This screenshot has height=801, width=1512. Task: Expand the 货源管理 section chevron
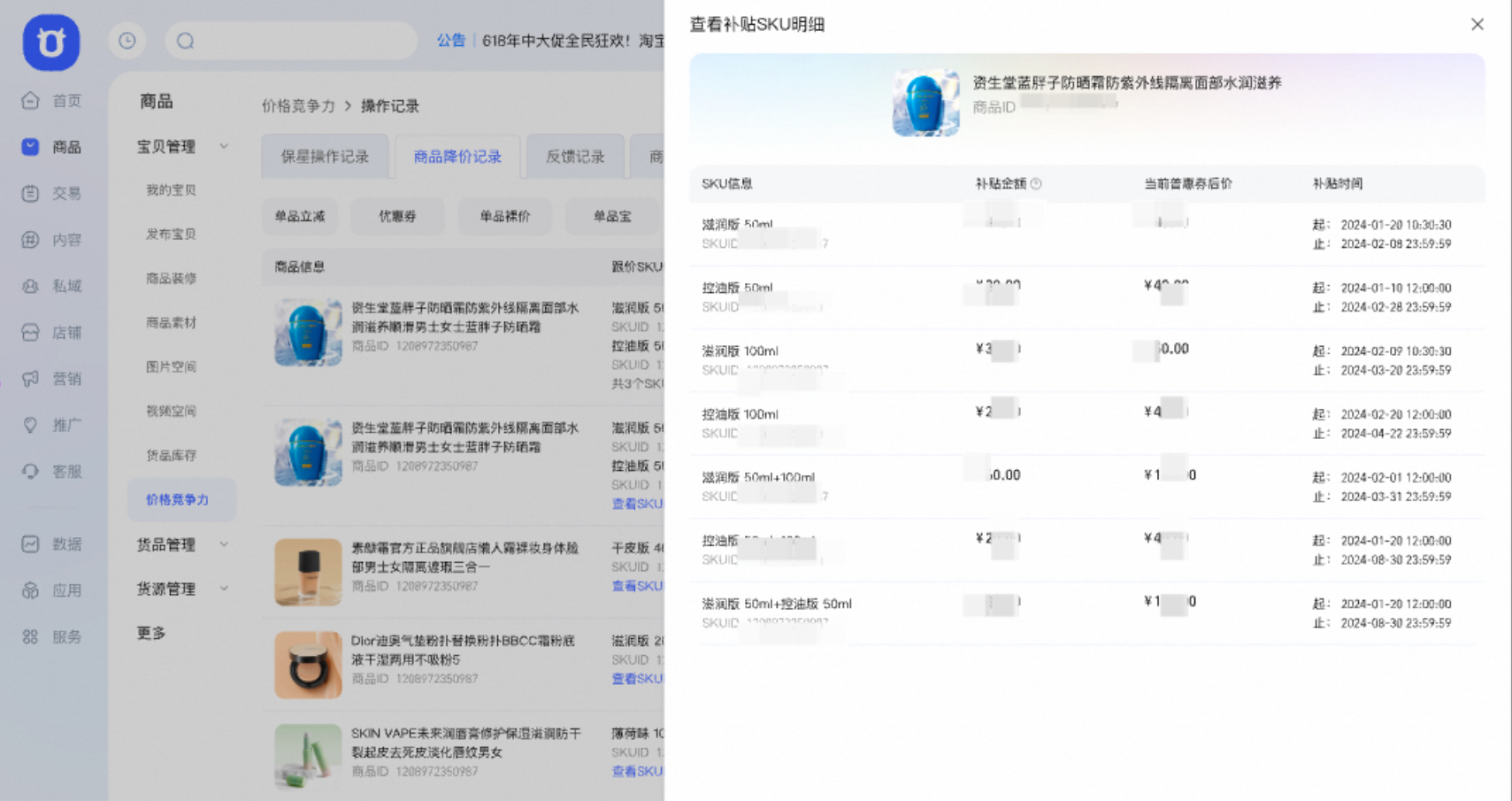(x=224, y=589)
